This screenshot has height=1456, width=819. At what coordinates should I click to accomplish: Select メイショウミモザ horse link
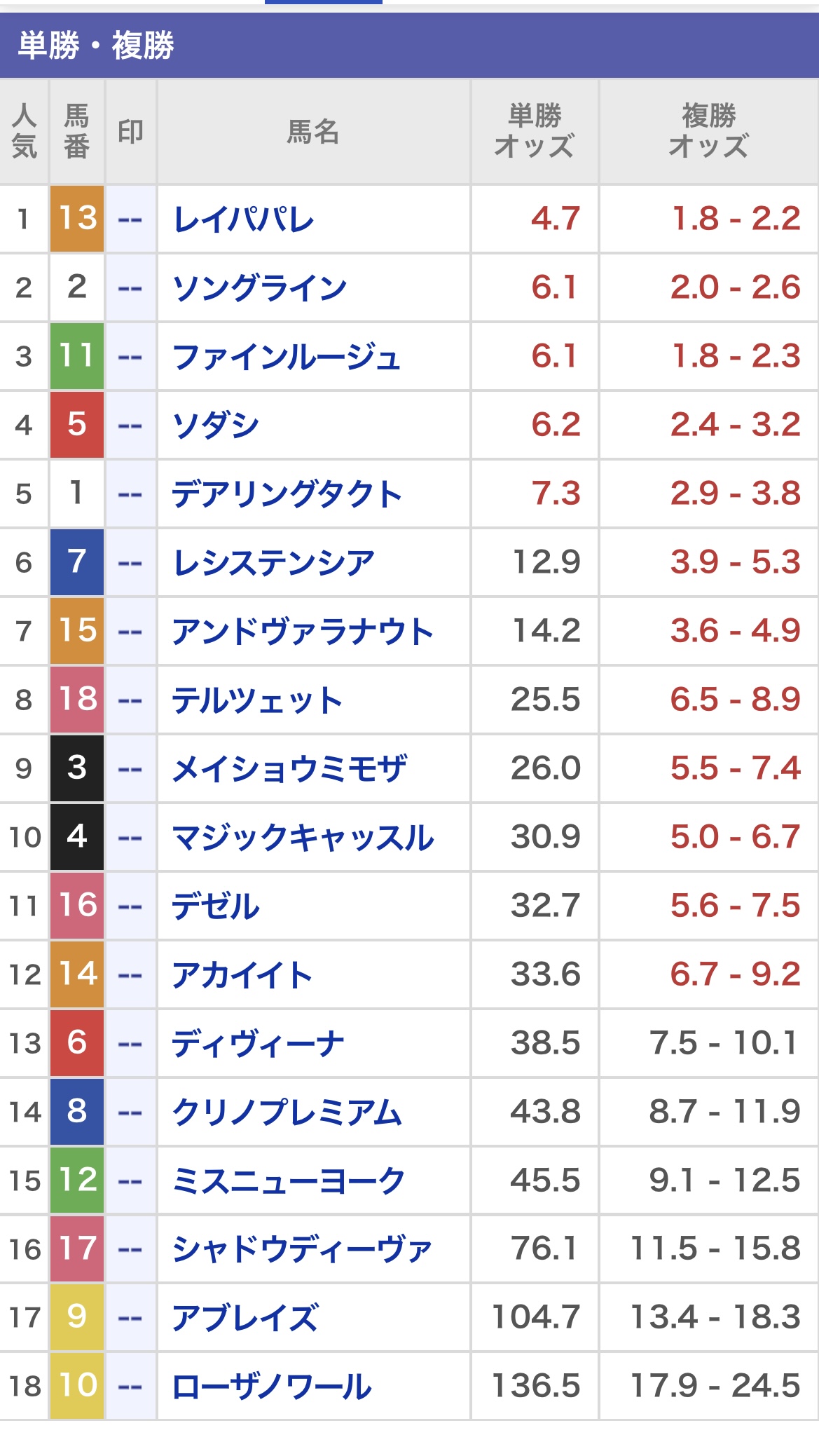point(289,769)
